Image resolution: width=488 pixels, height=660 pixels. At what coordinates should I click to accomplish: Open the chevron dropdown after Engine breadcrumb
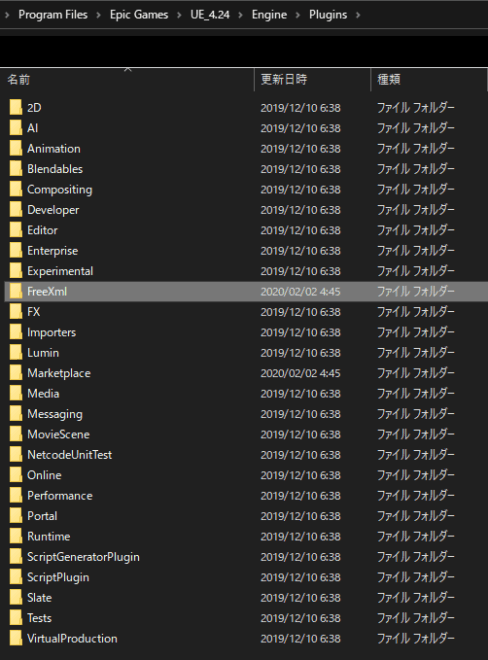pos(298,15)
